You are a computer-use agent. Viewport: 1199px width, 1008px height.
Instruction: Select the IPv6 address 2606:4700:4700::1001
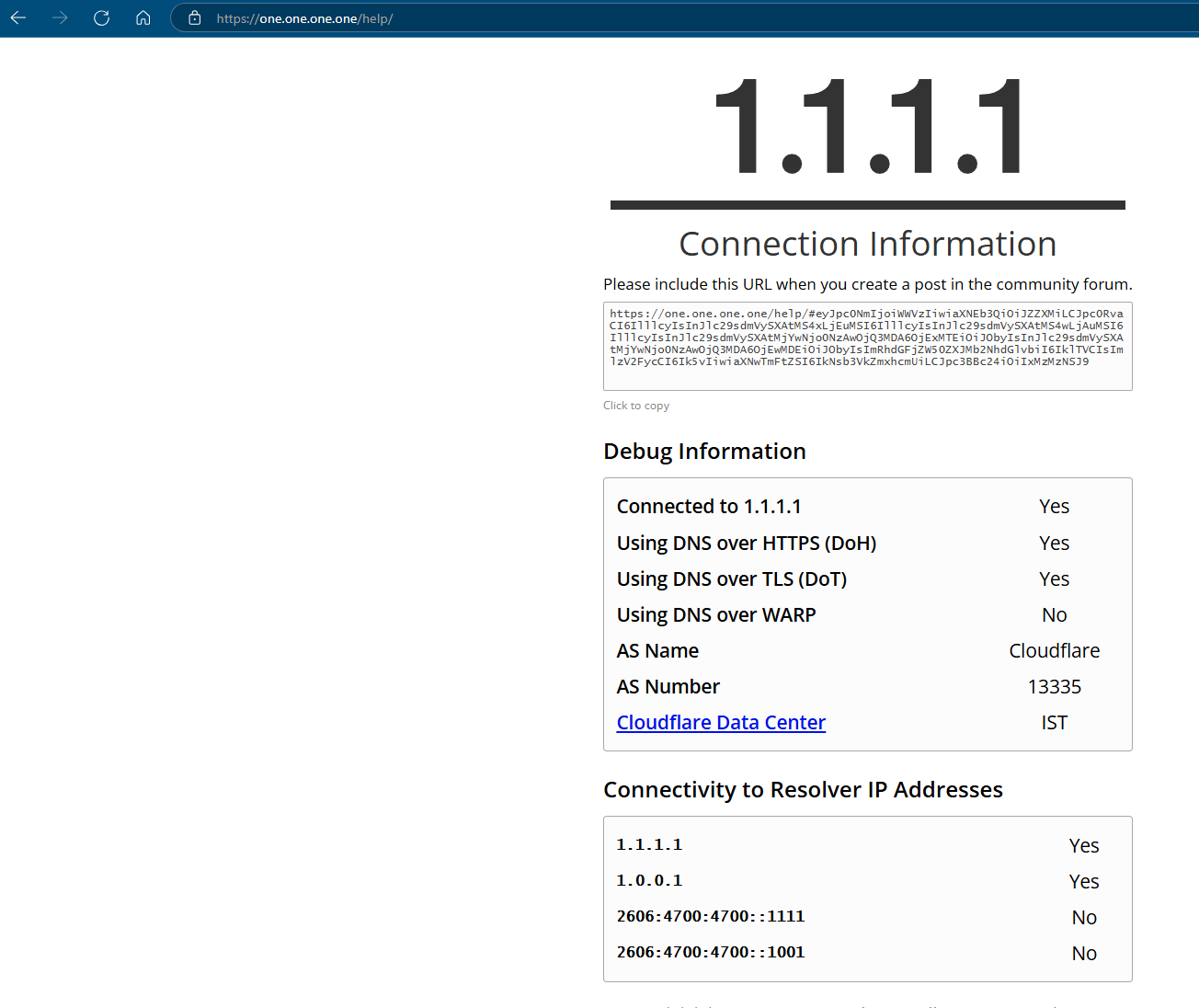pos(711,953)
